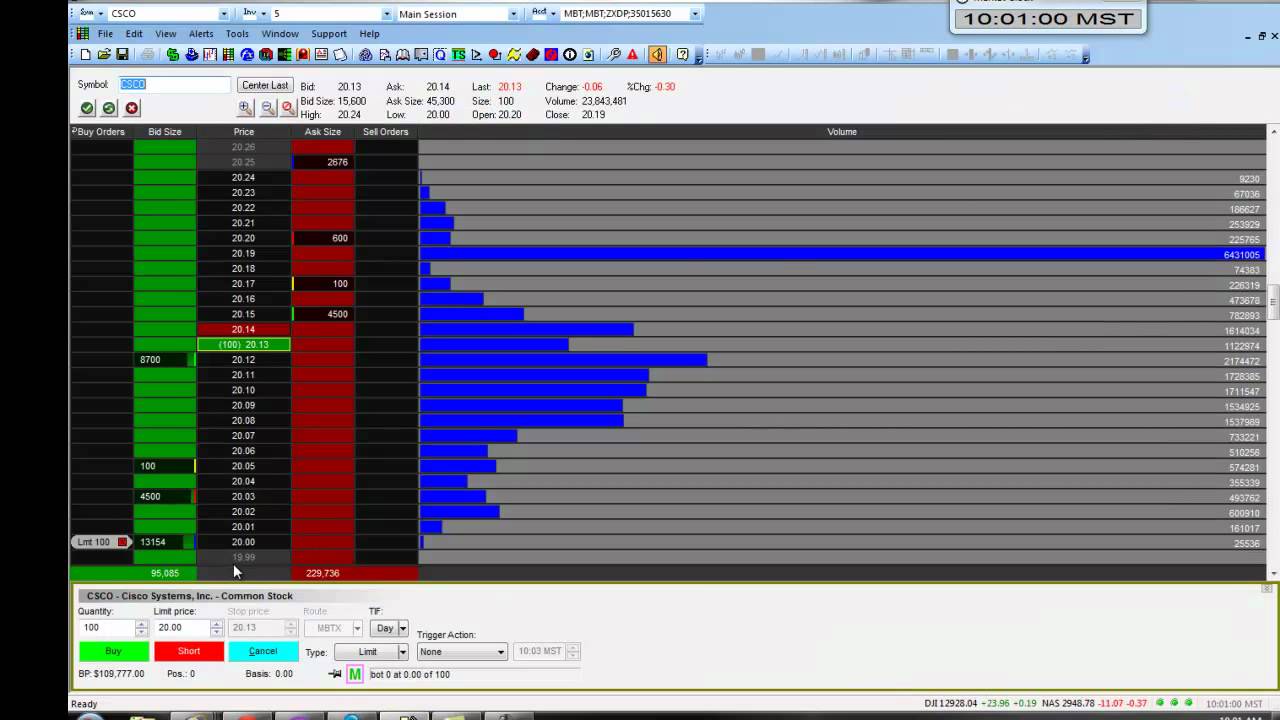Click the open book toolbar icon

pyautogui.click(x=402, y=55)
